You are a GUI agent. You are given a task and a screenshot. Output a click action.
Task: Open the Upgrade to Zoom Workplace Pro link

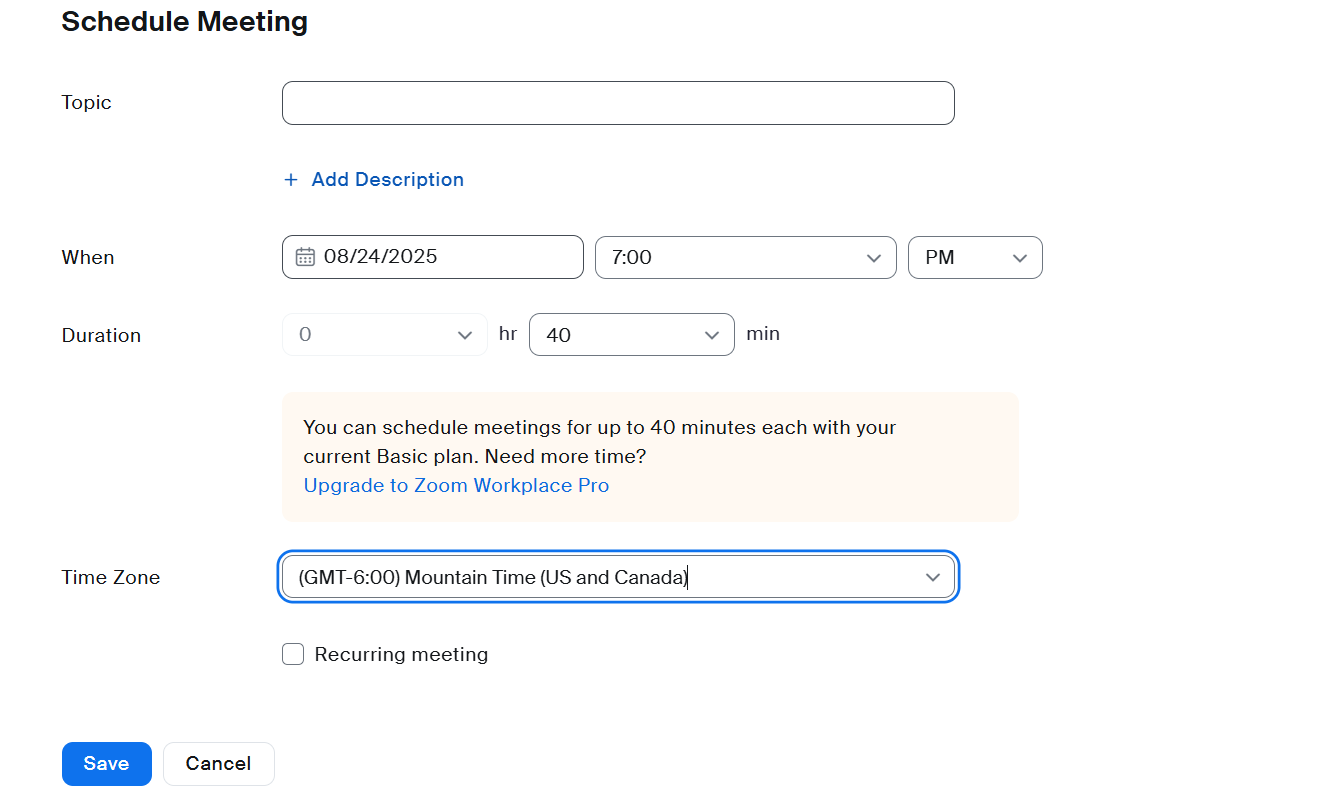(x=456, y=485)
